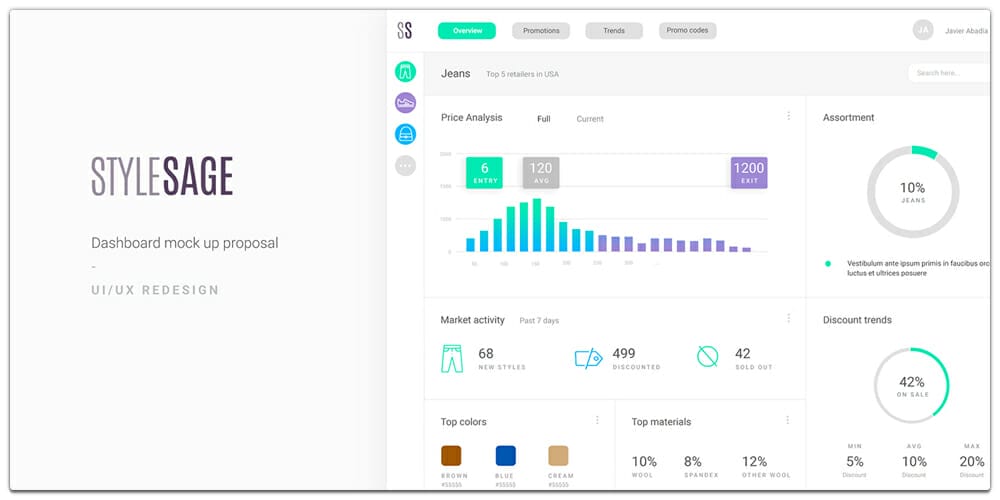Select the blue color swatch
This screenshot has width=1000, height=500.
[x=506, y=455]
